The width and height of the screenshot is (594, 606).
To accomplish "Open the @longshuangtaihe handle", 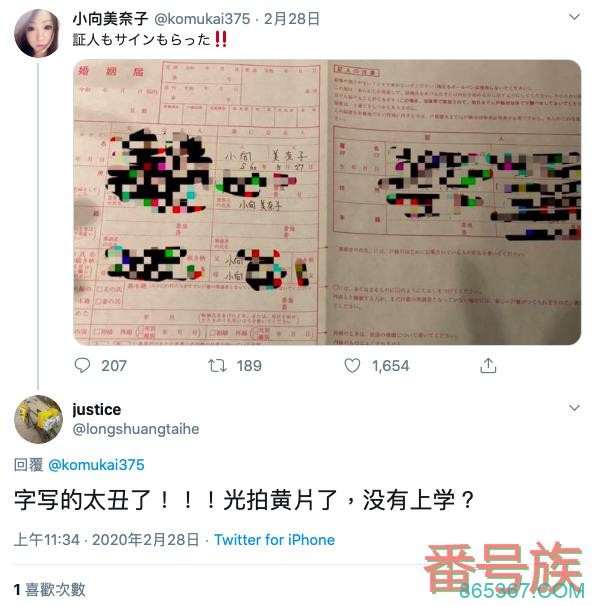I will tap(136, 429).
